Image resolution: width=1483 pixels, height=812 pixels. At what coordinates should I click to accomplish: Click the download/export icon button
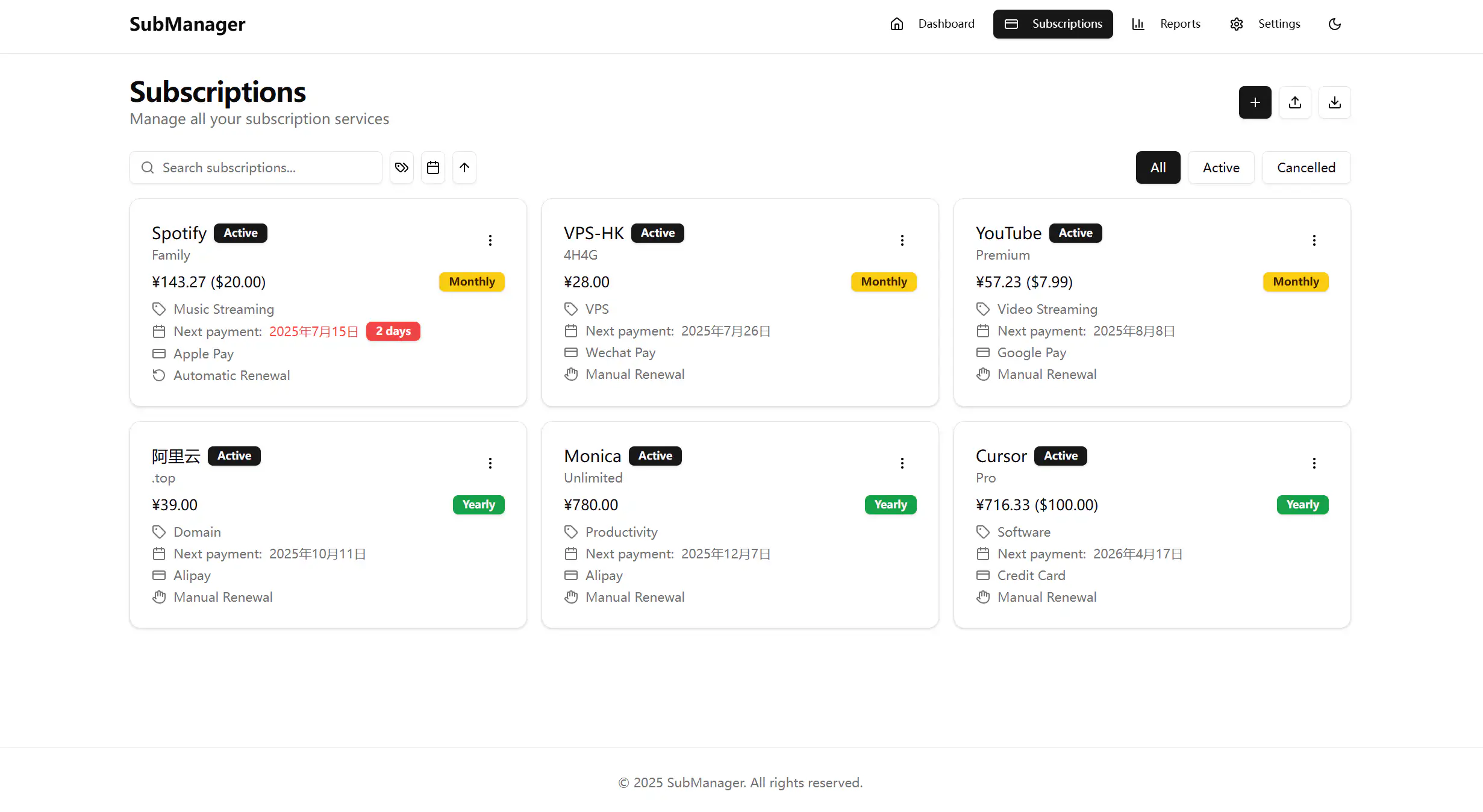tap(1334, 102)
